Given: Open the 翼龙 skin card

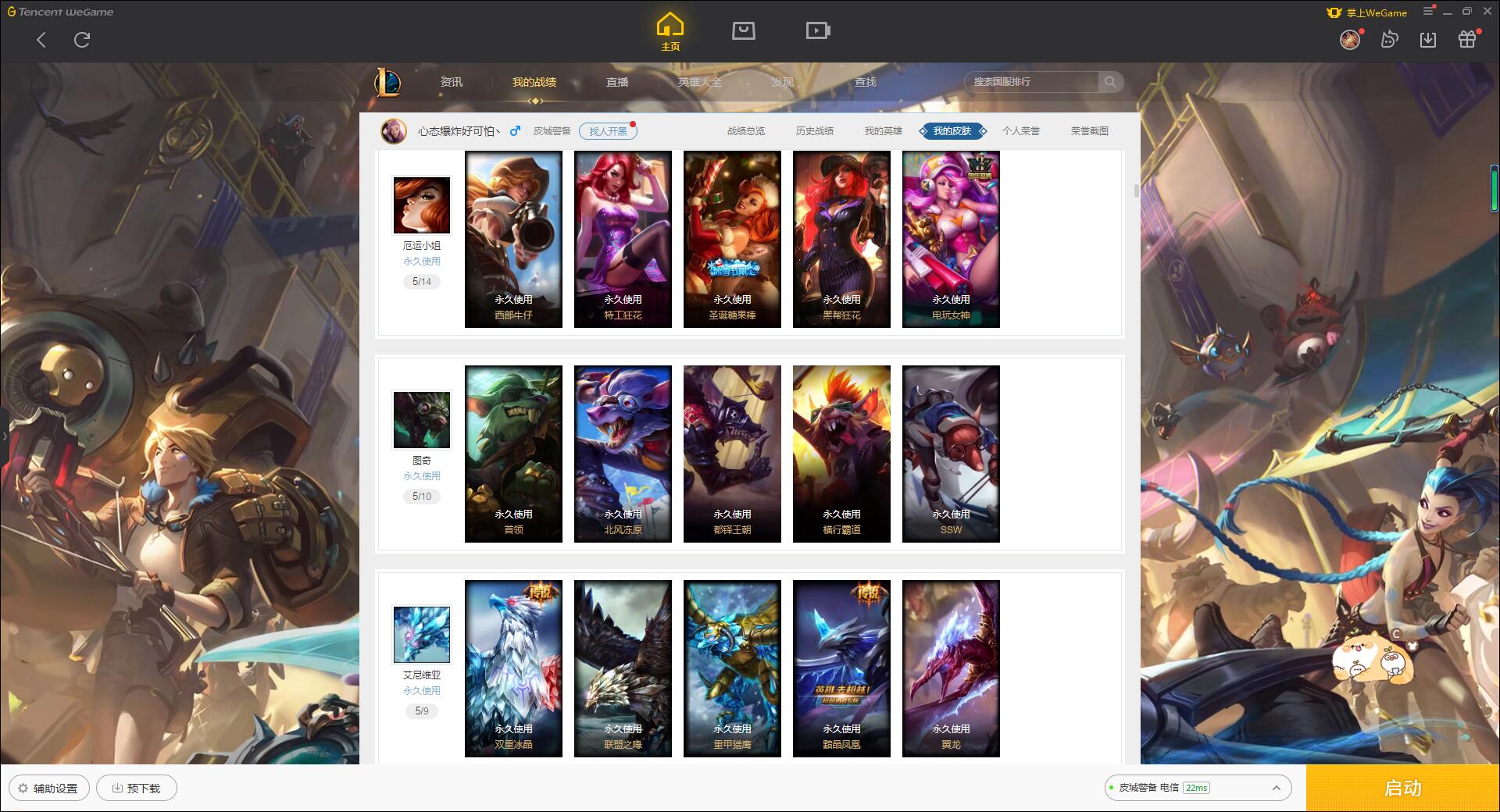Looking at the screenshot, I should point(951,668).
